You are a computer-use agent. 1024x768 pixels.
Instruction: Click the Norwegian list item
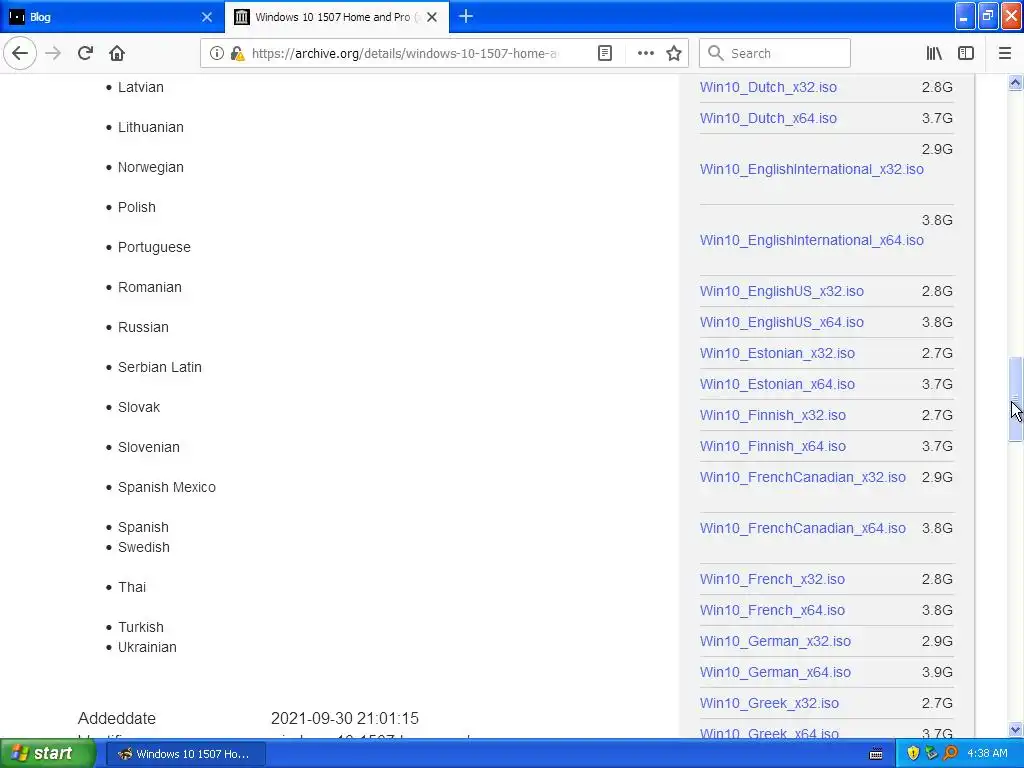click(x=150, y=167)
